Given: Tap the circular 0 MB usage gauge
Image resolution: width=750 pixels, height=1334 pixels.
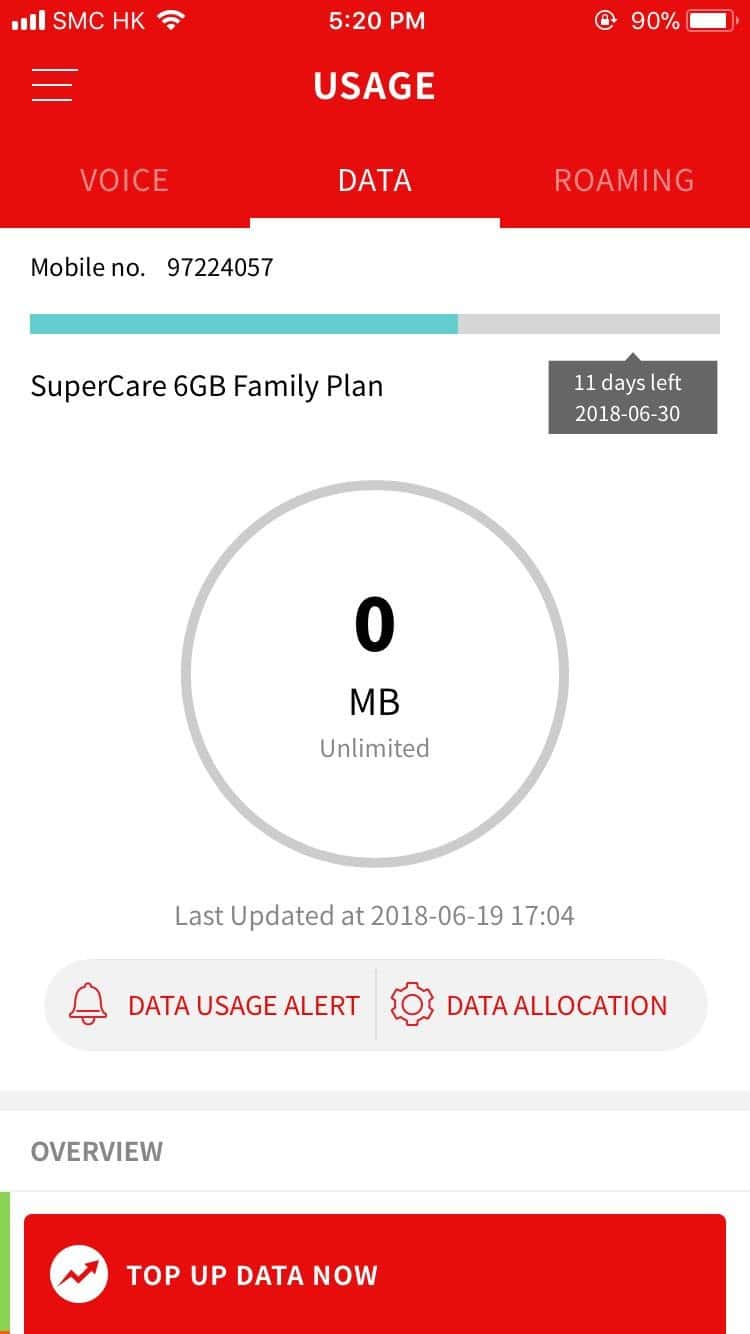Looking at the screenshot, I should pos(375,674).
